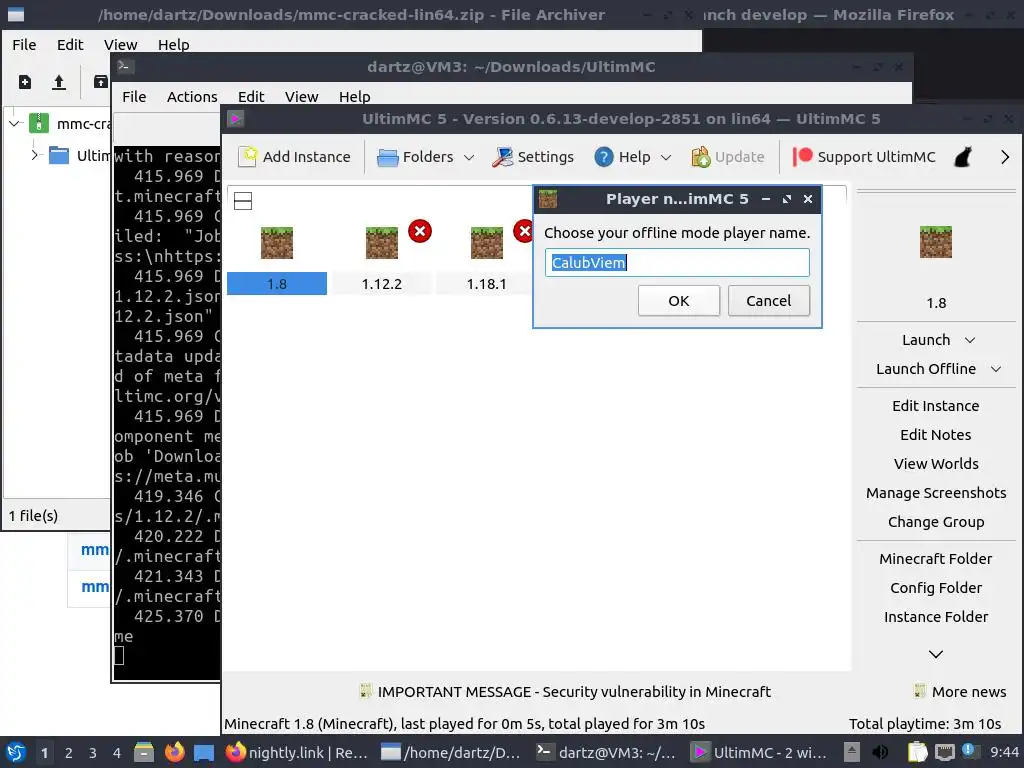This screenshot has height=768, width=1024.
Task: Collapse the instance group toggle
Action: click(x=243, y=200)
